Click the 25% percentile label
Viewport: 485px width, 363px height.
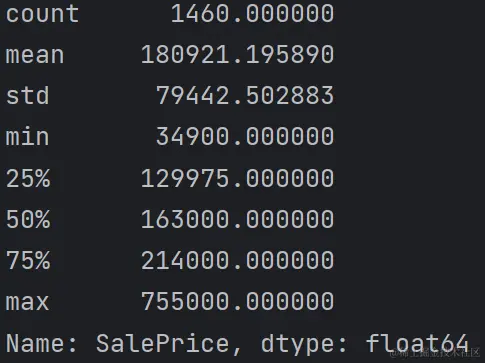pyautogui.click(x=28, y=178)
